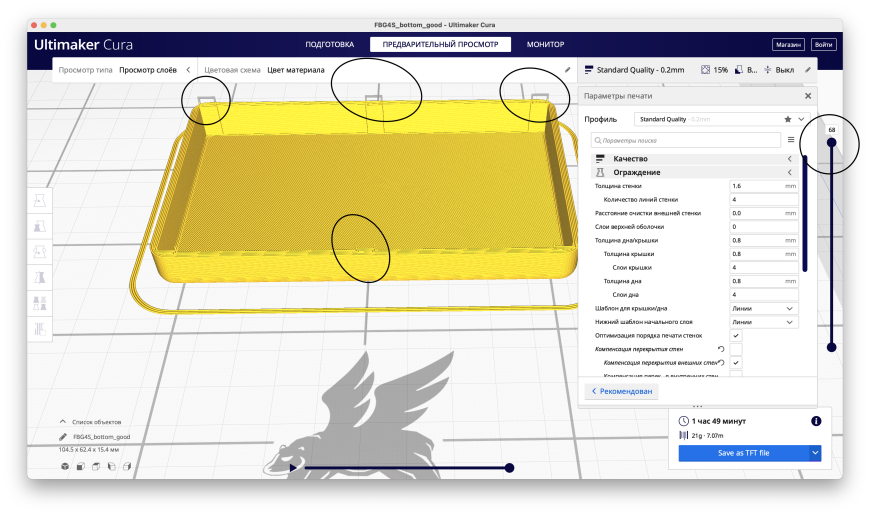Select the FBG4S_bottom_good object name
This screenshot has width=870, height=515.
(x=102, y=437)
